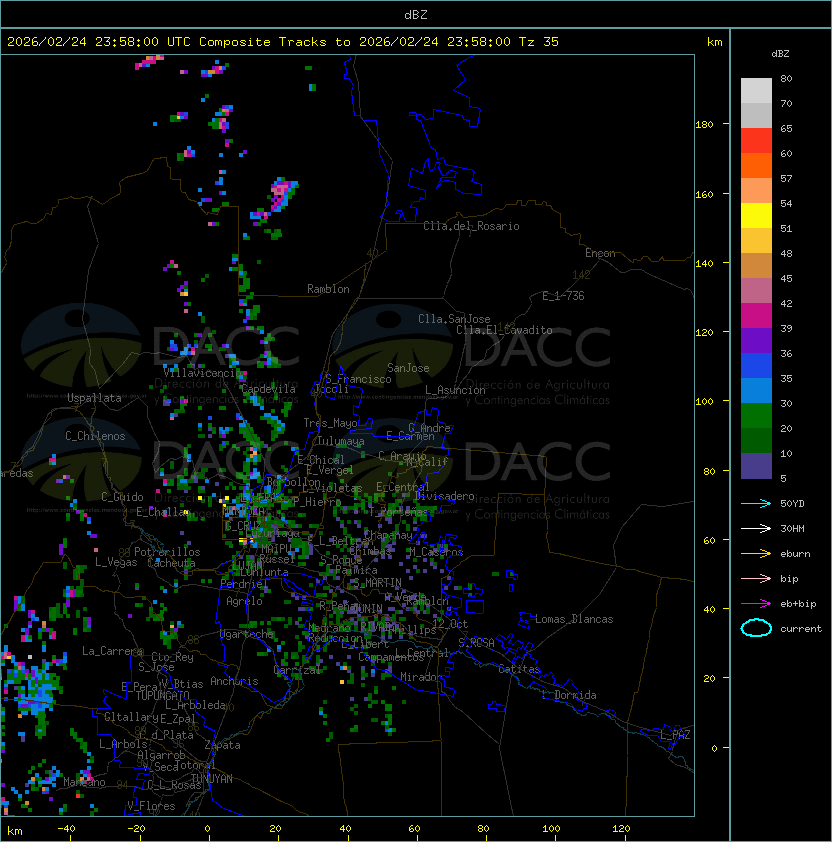The image size is (832, 842).
Task: Click the 'Encon' map label
Action: pos(600,253)
